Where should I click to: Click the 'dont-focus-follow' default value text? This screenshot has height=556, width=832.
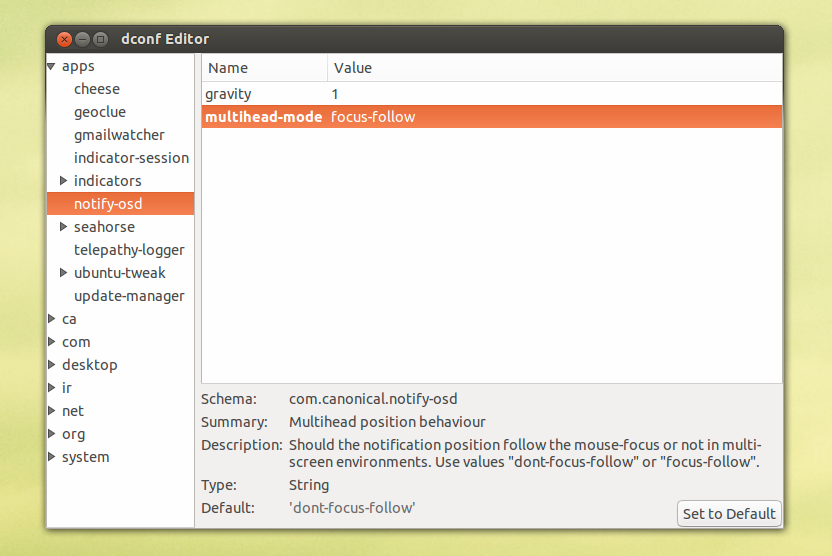[352, 508]
